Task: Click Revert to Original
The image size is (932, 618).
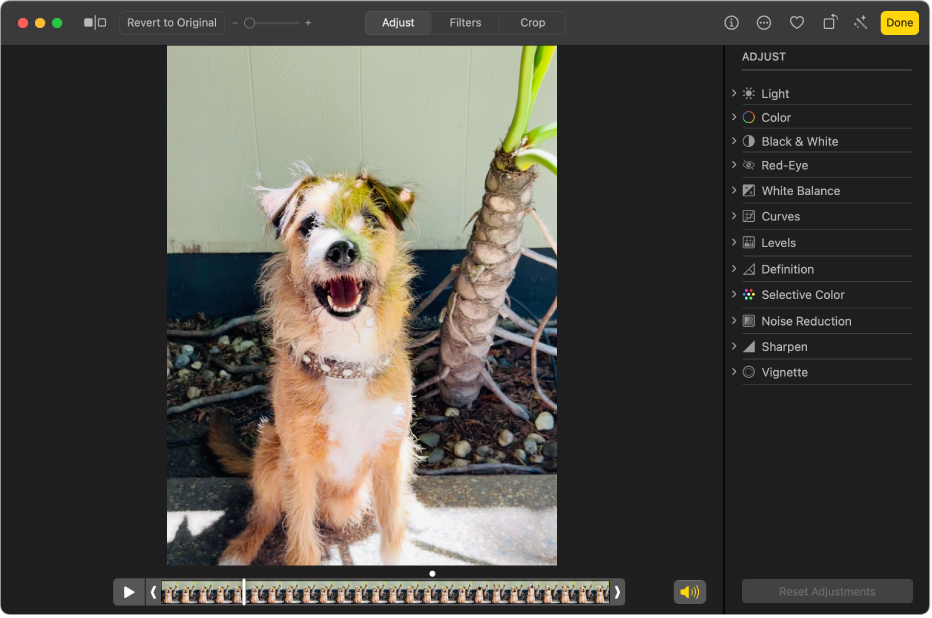Action: click(x=171, y=23)
